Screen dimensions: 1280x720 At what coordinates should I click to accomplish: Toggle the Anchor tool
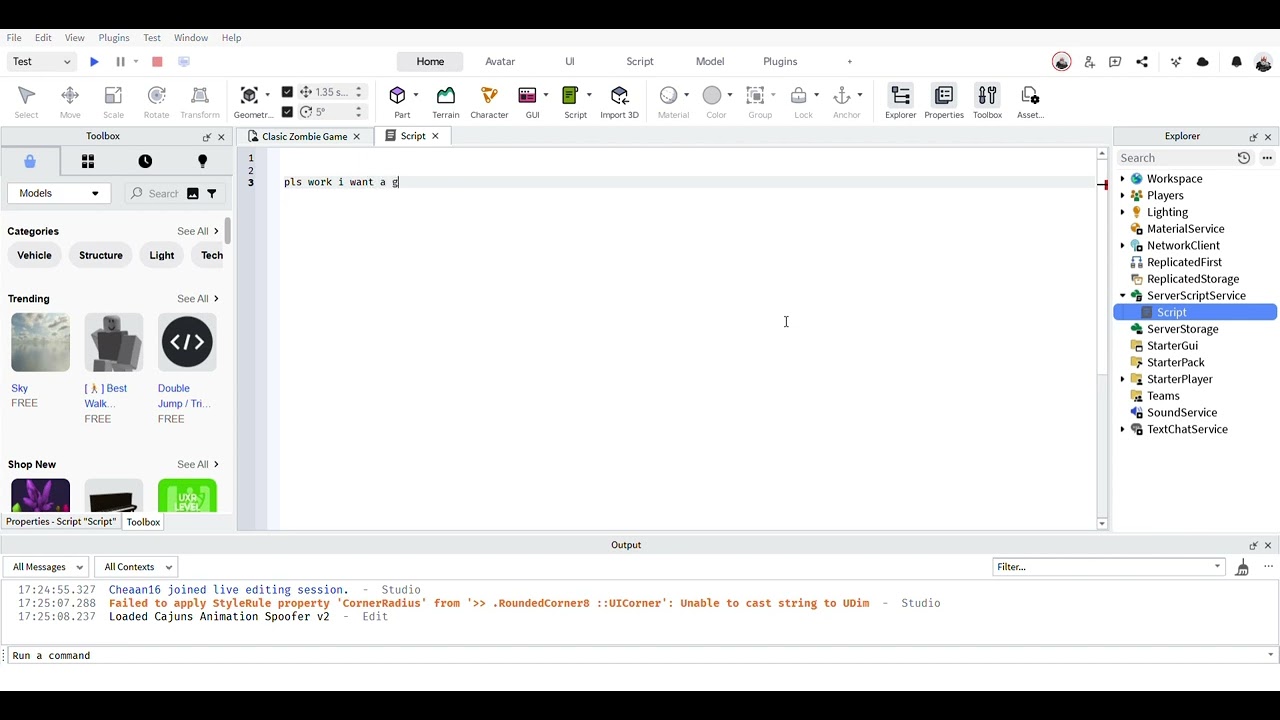point(845,102)
